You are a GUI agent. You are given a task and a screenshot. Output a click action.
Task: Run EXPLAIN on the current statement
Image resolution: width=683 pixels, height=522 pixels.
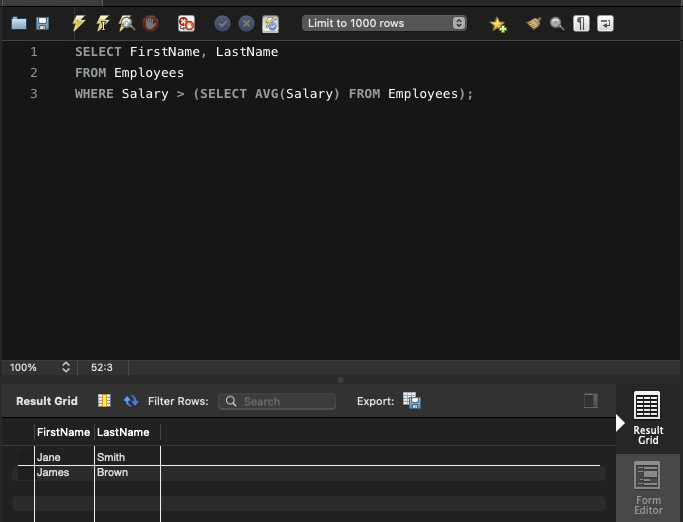tap(126, 23)
